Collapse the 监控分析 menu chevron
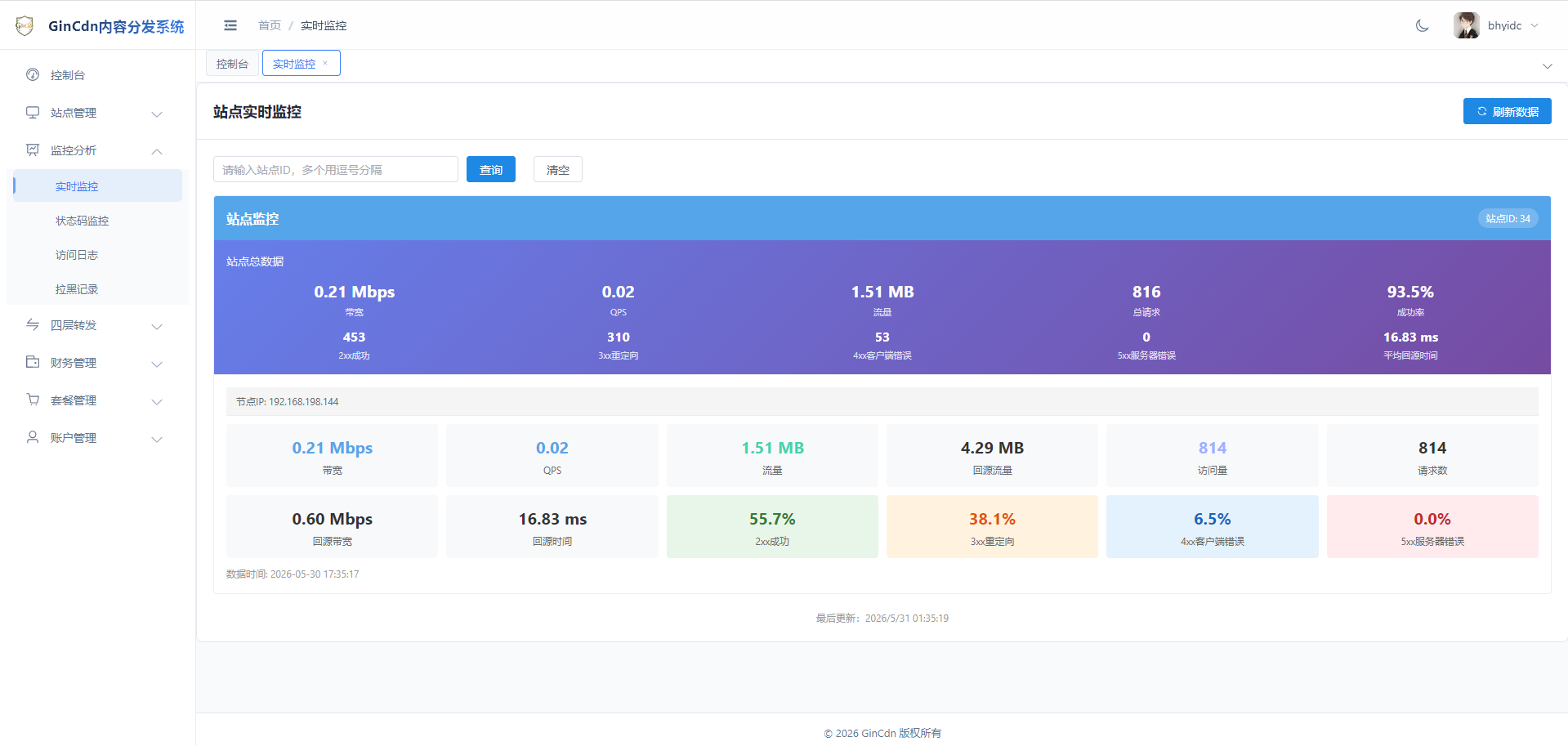Screen dimensions: 1568x746 [x=157, y=151]
